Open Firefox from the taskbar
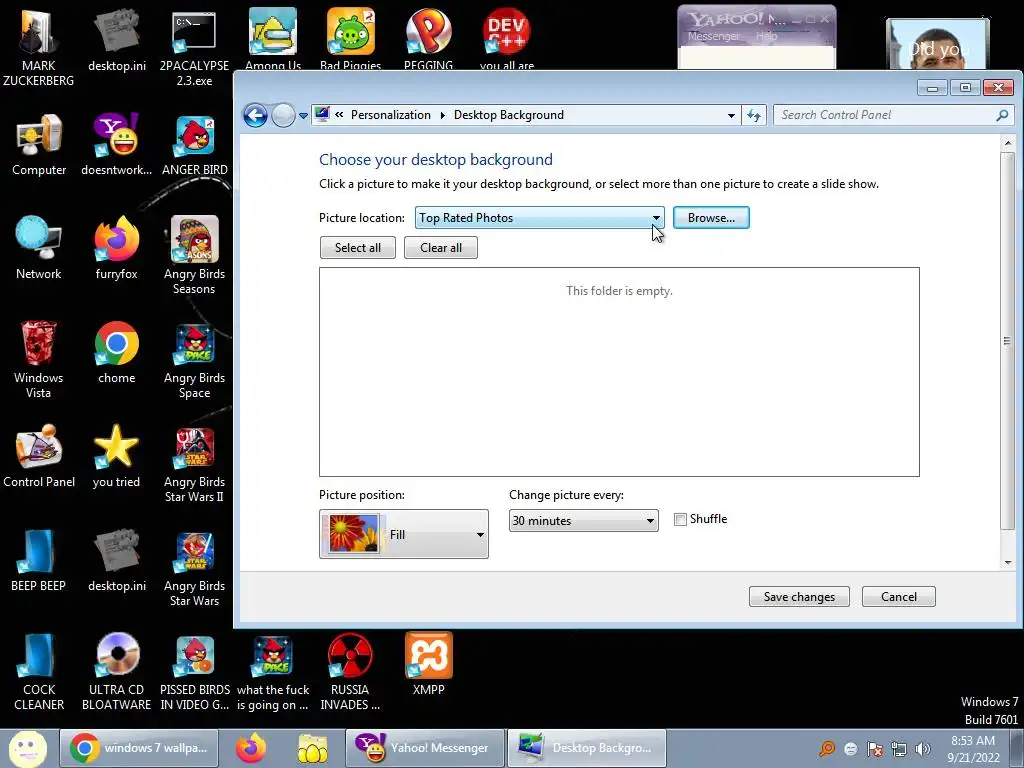The height and width of the screenshot is (768, 1024). point(251,748)
